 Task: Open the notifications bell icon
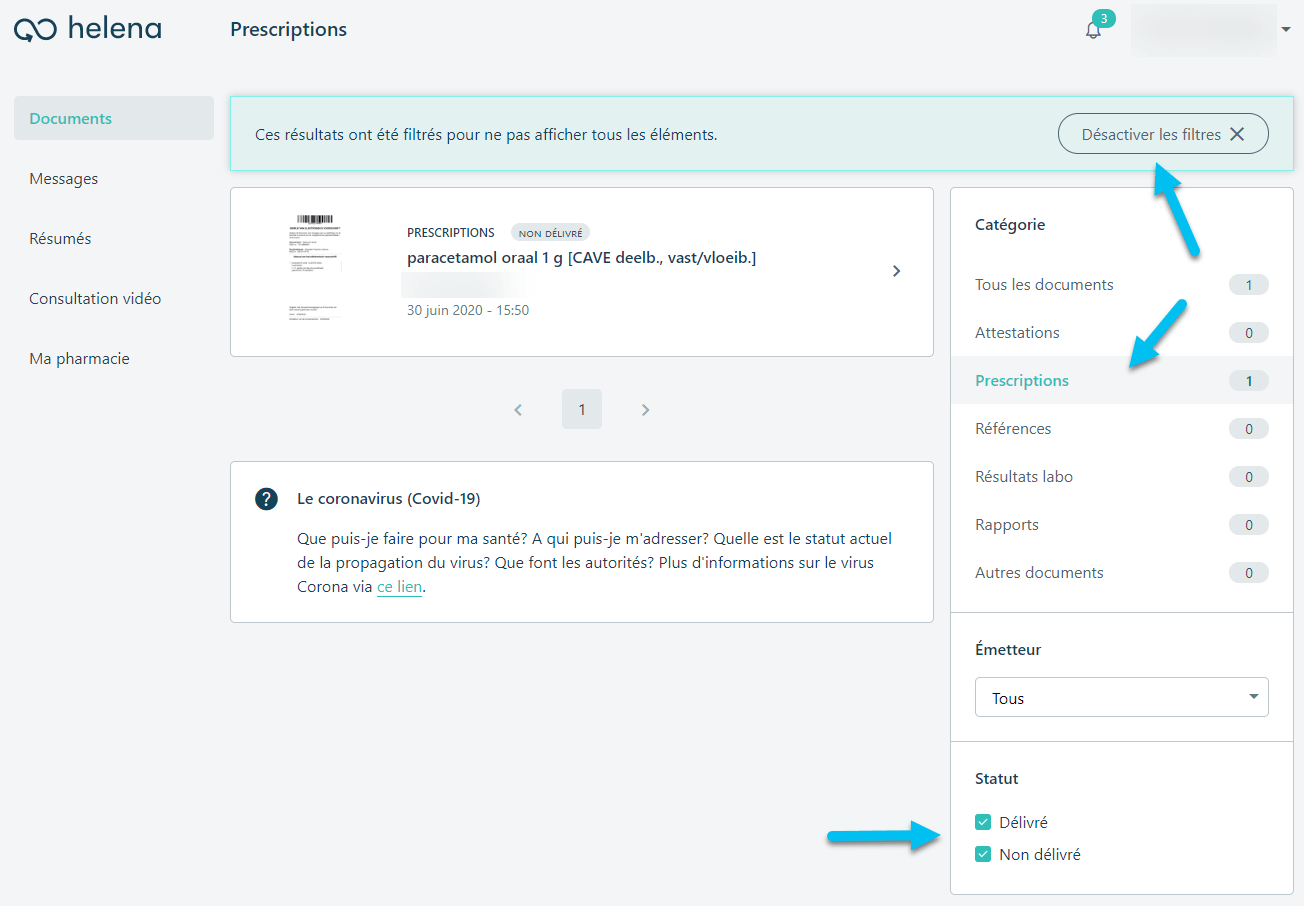coord(1093,30)
